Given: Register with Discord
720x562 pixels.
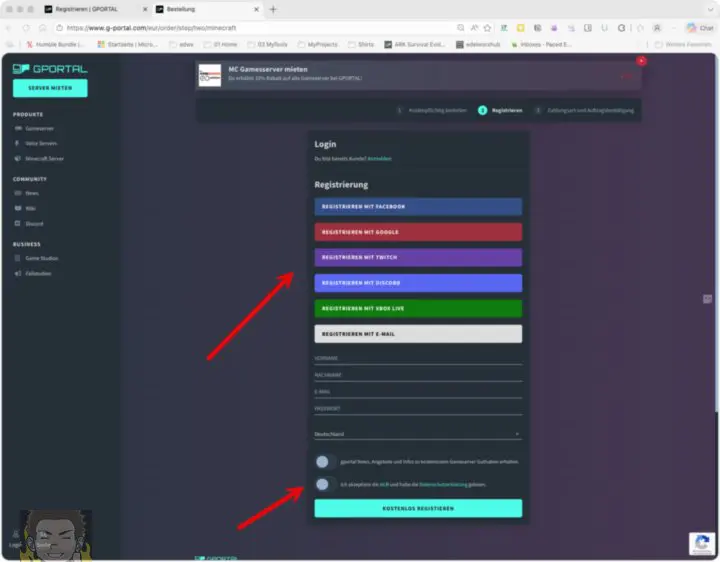Looking at the screenshot, I should (418, 283).
